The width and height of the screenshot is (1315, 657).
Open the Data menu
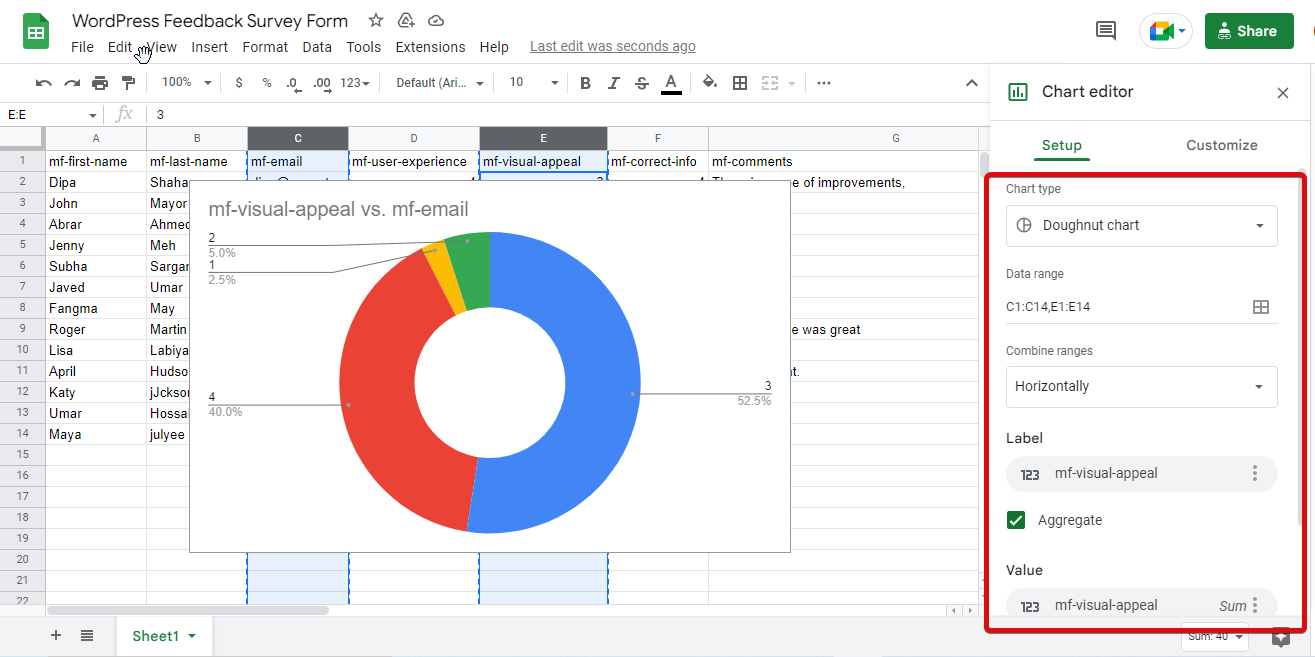coord(317,47)
